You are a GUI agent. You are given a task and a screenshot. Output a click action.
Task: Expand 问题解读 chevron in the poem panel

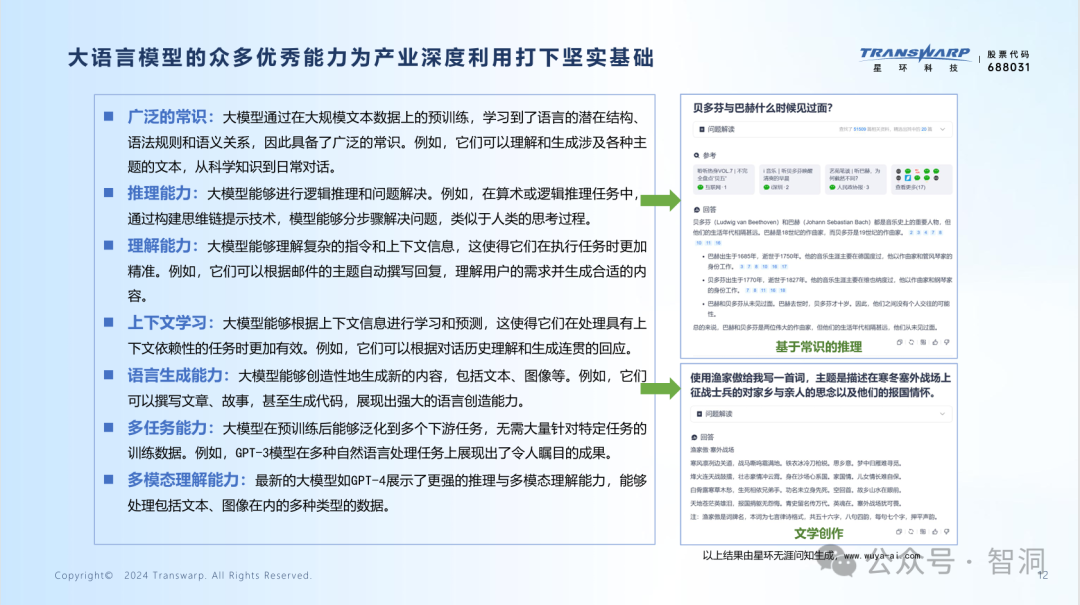942,414
